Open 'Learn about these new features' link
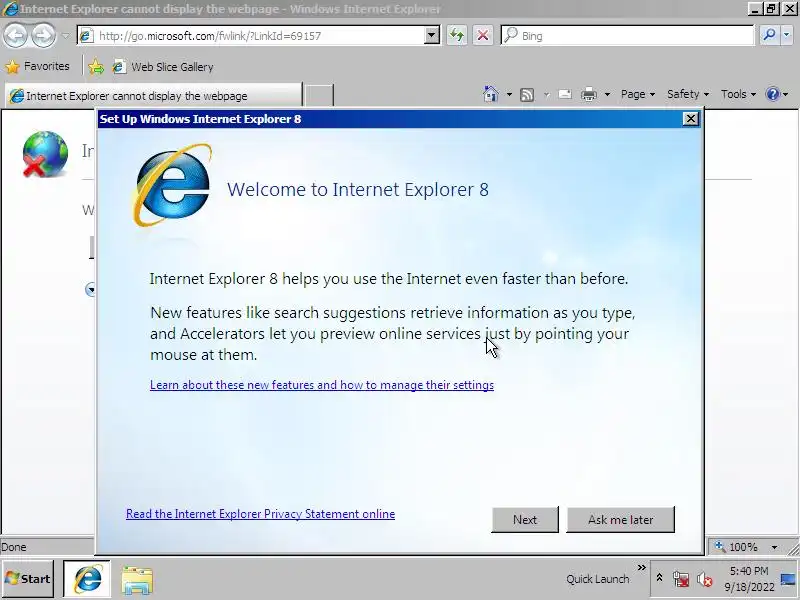 click(322, 385)
